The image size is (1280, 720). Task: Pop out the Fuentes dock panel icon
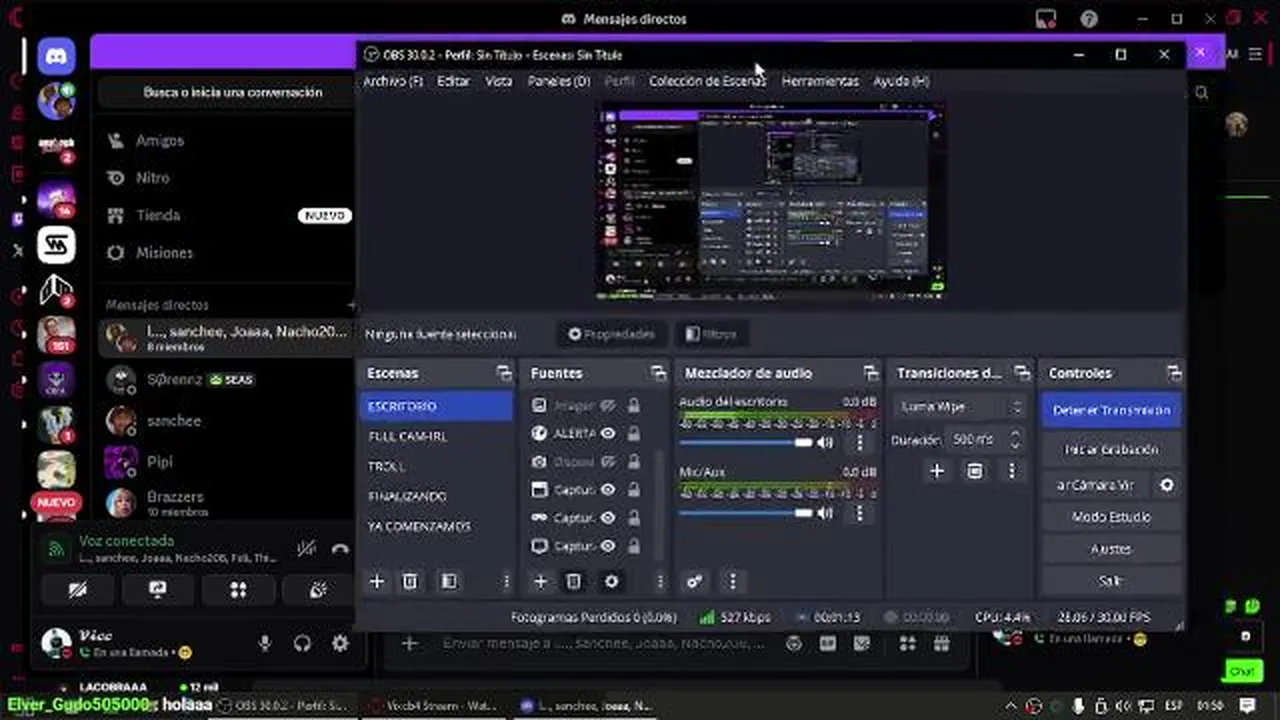pyautogui.click(x=657, y=373)
